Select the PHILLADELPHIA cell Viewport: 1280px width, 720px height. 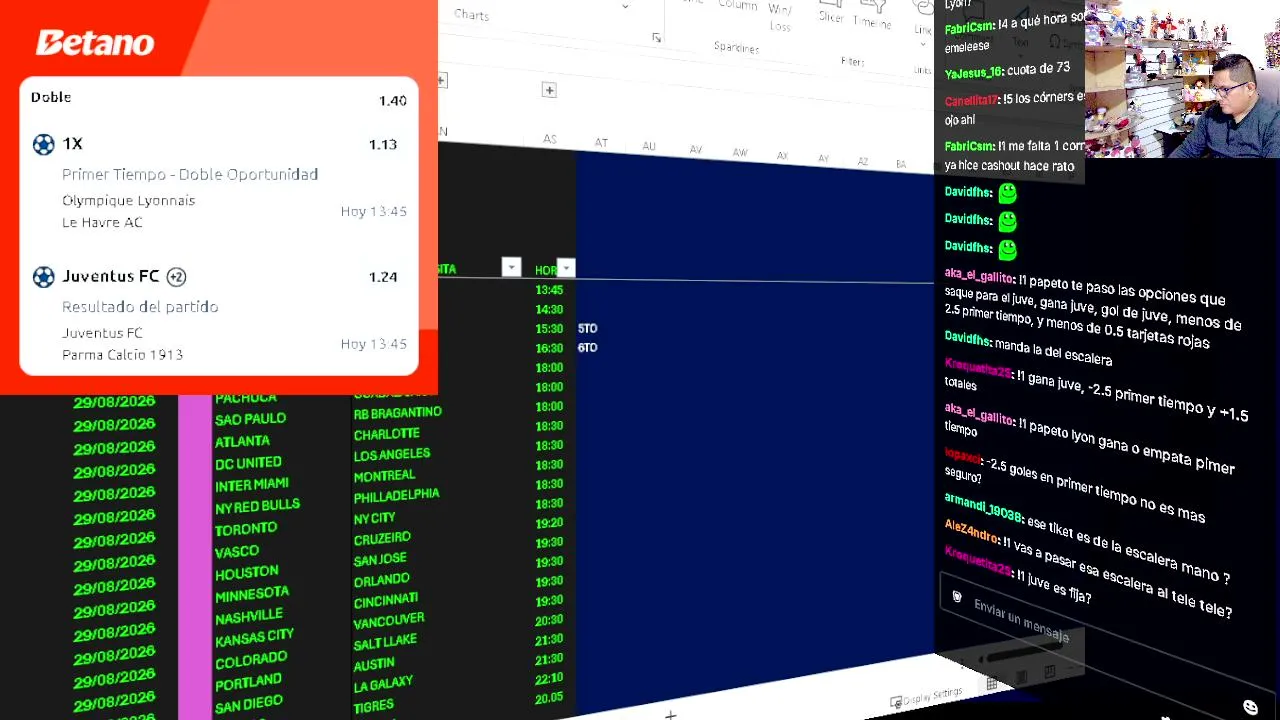click(396, 496)
